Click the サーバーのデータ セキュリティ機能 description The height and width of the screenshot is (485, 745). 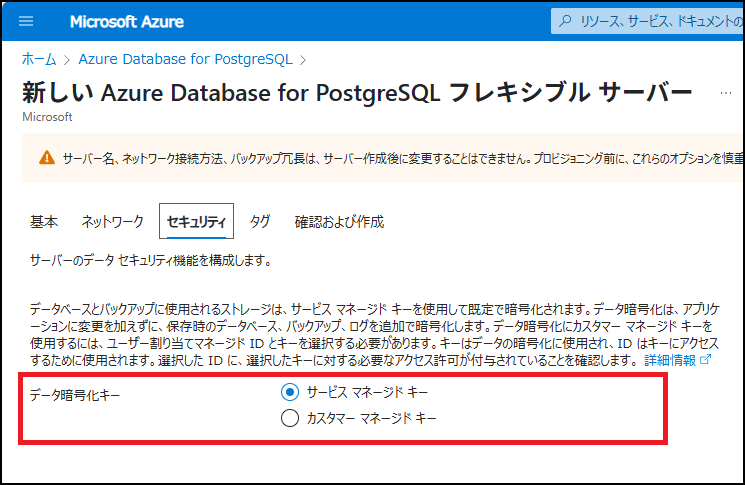point(151,260)
